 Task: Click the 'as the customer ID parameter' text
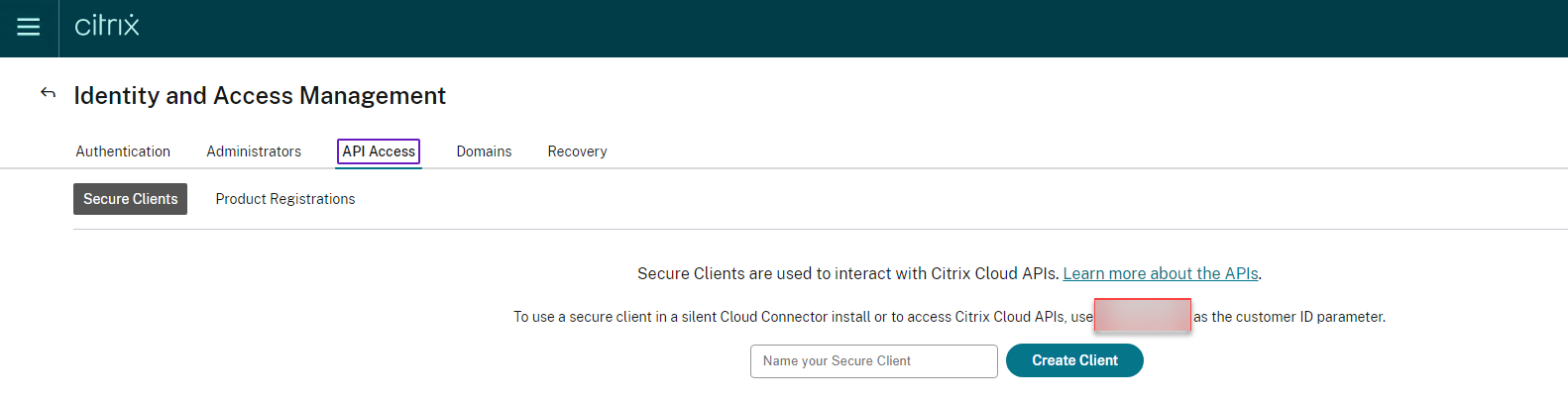[1288, 317]
